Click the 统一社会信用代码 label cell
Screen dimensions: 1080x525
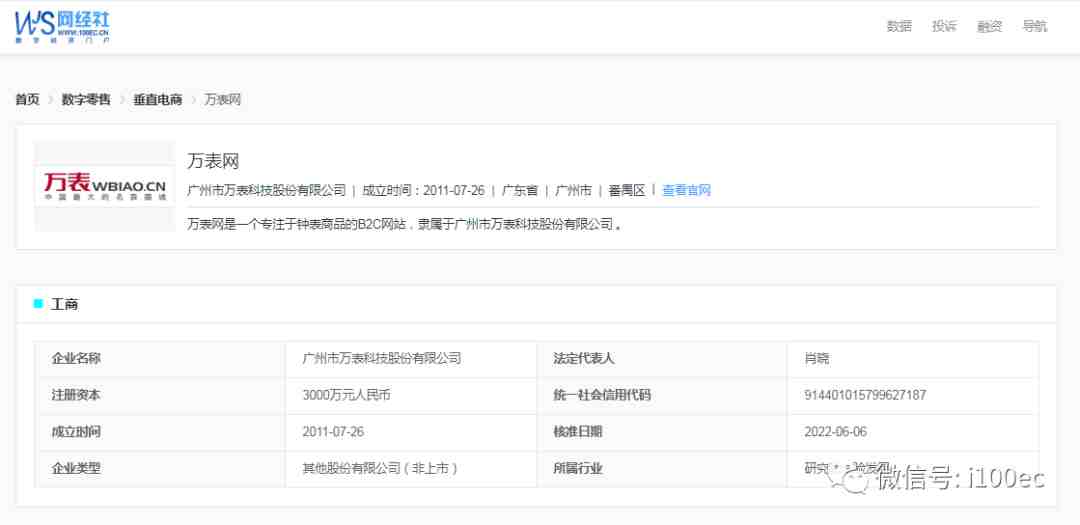click(x=662, y=395)
